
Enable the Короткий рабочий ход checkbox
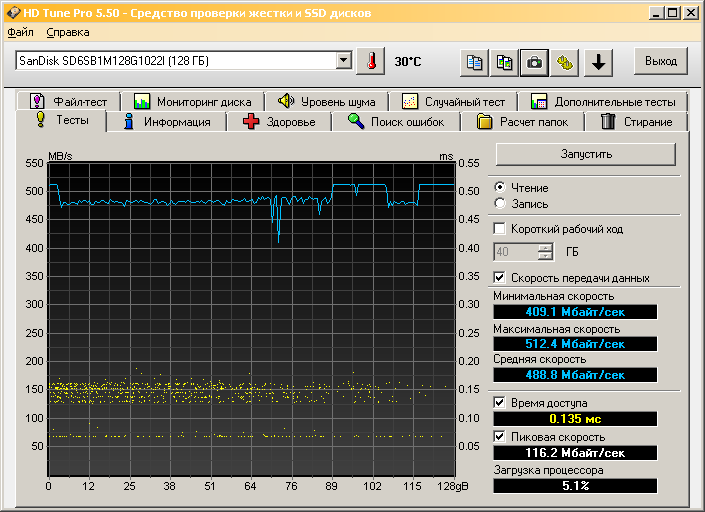(501, 229)
